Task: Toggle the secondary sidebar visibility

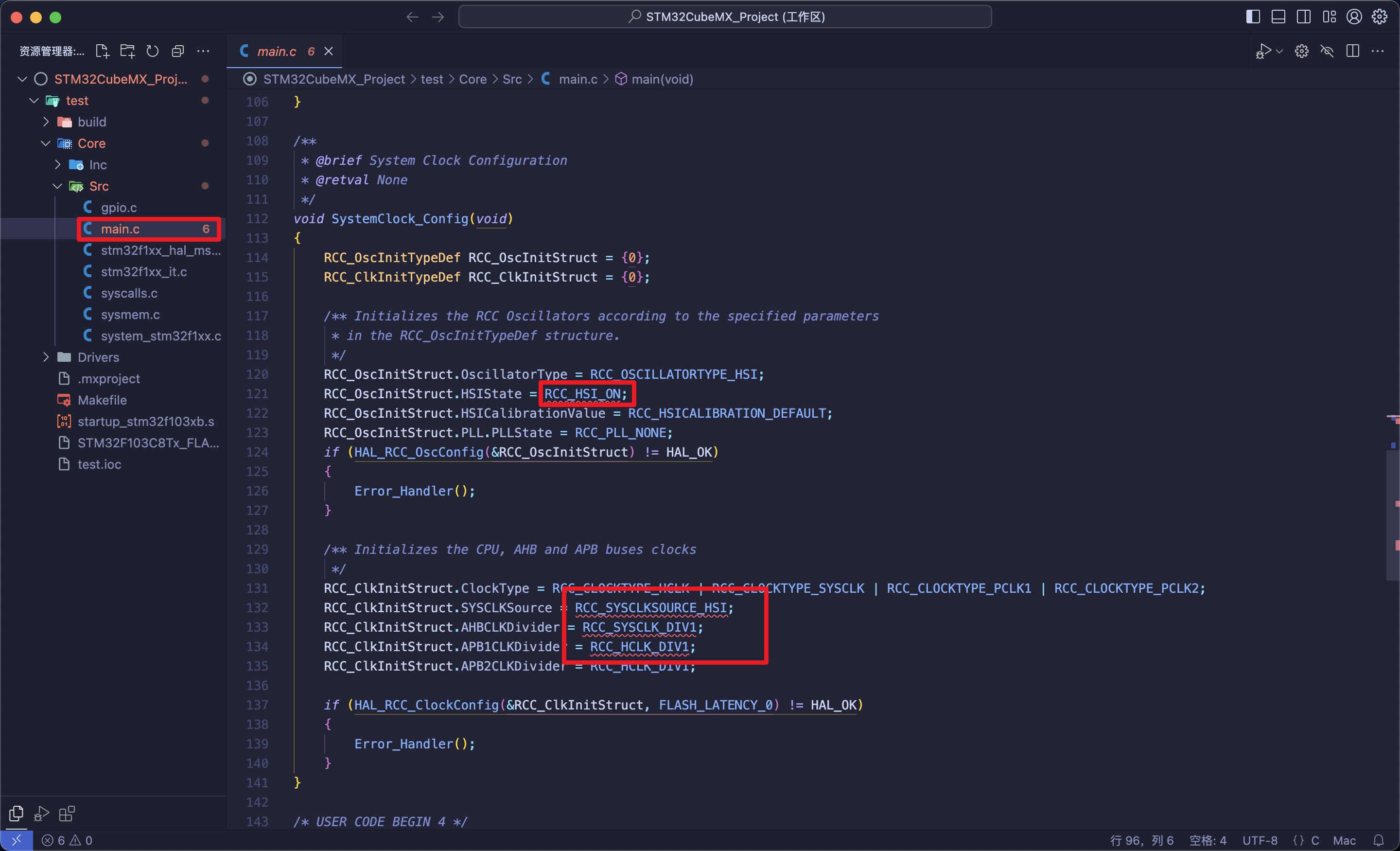Action: click(x=1304, y=17)
